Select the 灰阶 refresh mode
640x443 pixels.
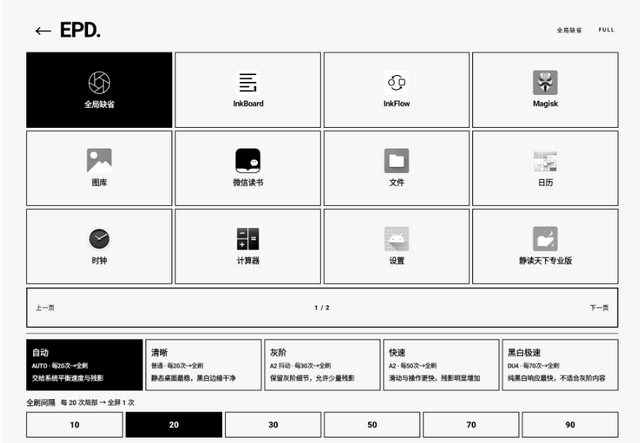pyautogui.click(x=322, y=365)
